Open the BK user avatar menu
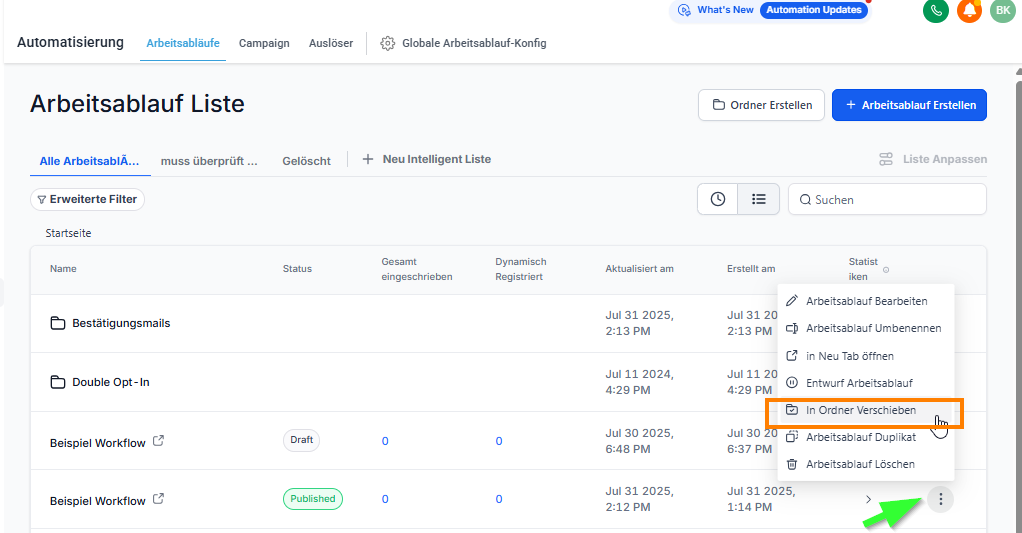Viewport: 1022px width, 533px height. tap(1002, 10)
